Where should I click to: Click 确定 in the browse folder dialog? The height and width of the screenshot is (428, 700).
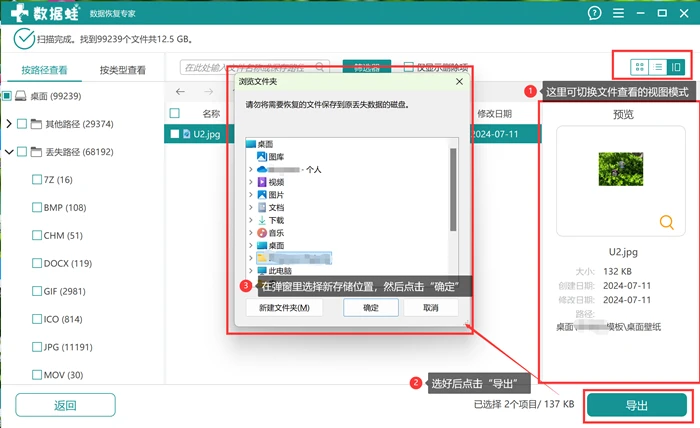(371, 307)
